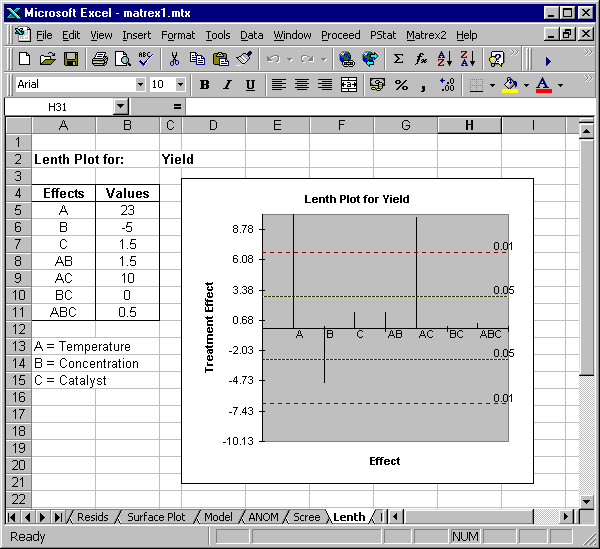Toggle Underline formatting button
600x549 pixels.
[250, 85]
